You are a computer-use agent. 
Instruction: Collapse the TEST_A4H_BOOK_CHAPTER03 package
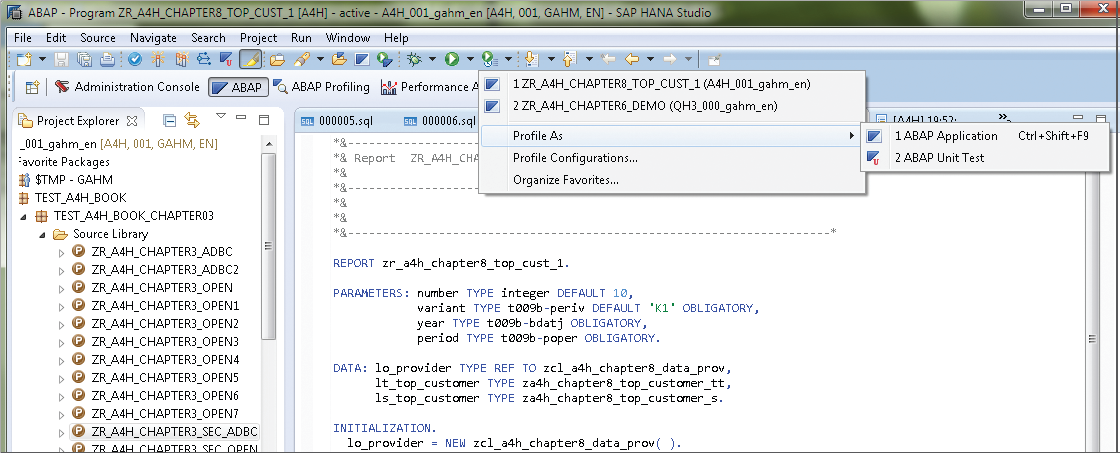coord(24,216)
